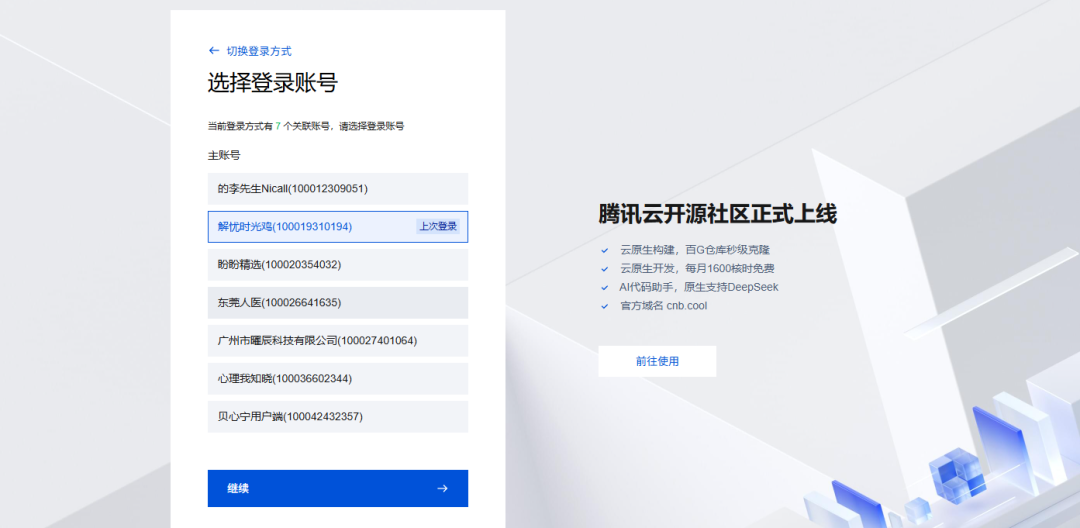Select account 盼盼精选(100020354032)
The image size is (1080, 528).
338,264
